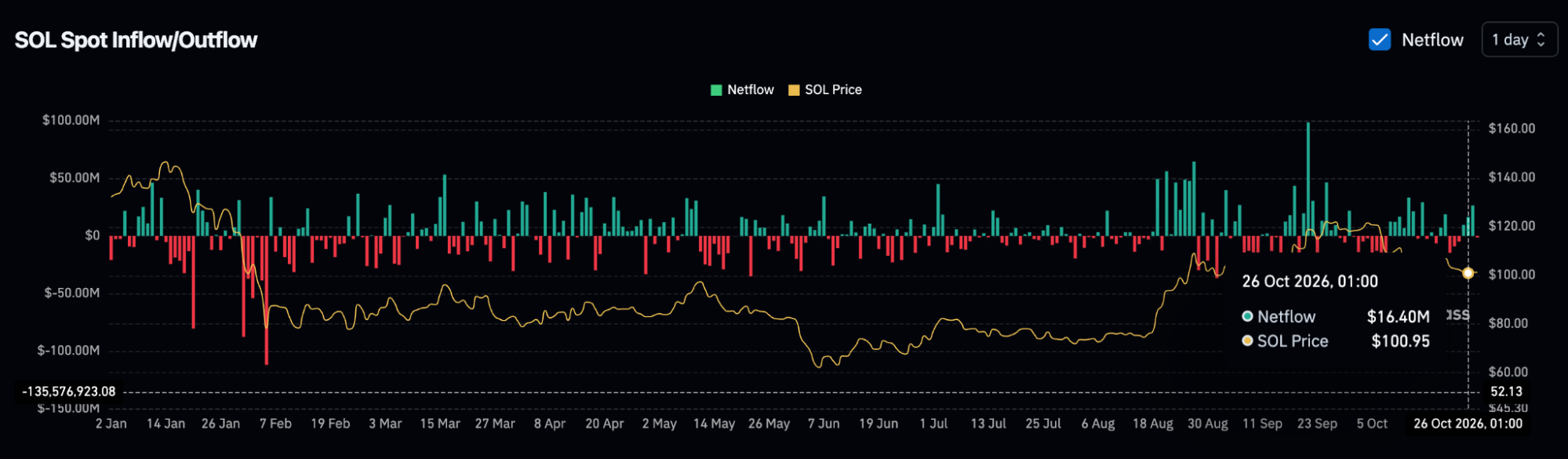Uncheck the Netflow checkbox
The height and width of the screenshot is (459, 1568).
tap(1379, 40)
